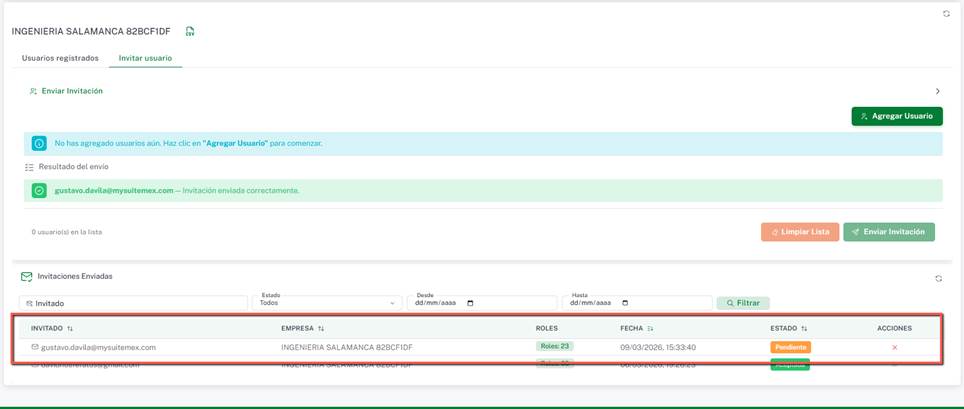Viewport: 964px width, 409px height.
Task: Apply filters with the Filtrar button
Action: click(742, 303)
